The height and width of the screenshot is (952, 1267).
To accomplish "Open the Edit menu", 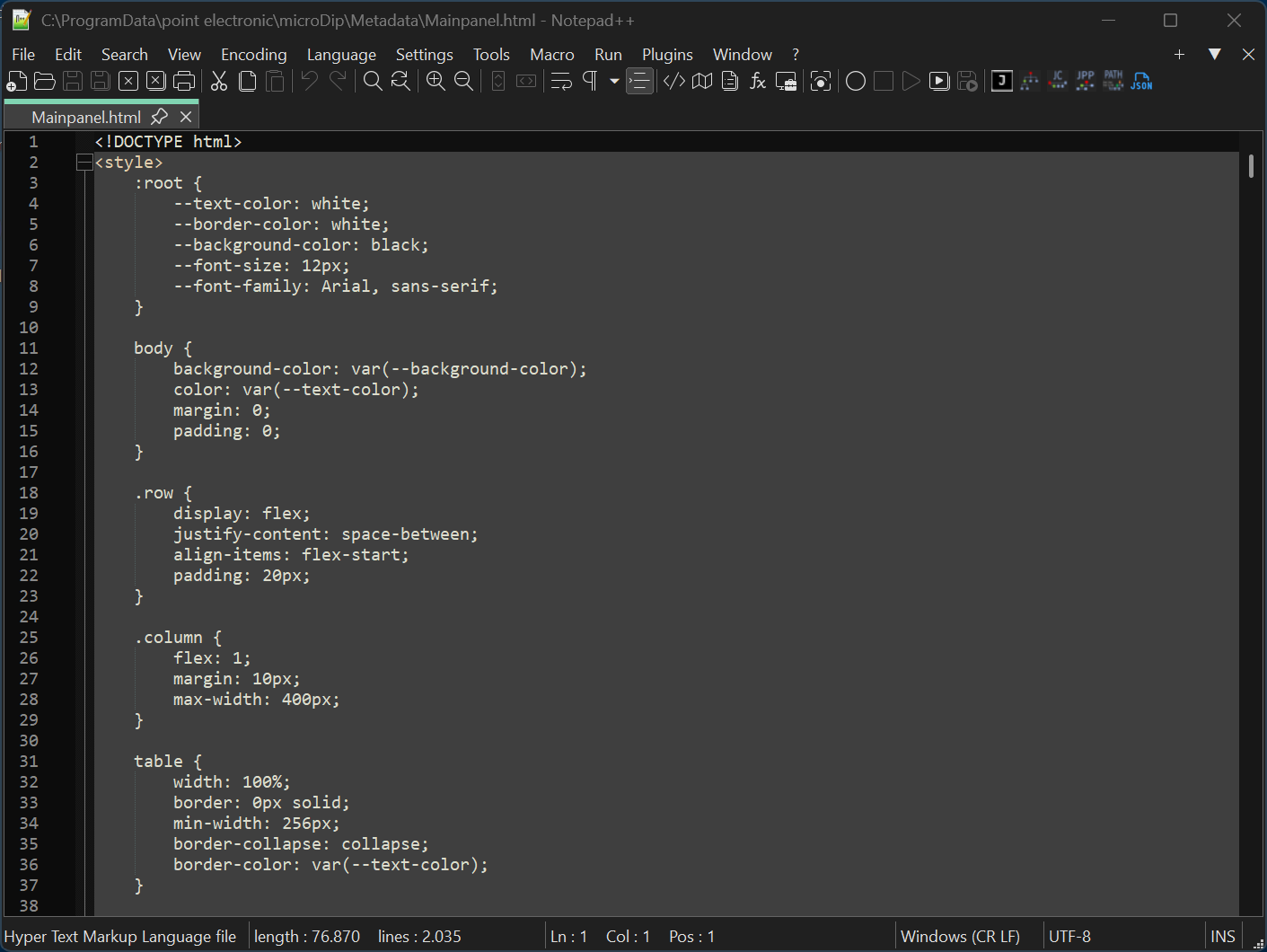I will pos(68,55).
